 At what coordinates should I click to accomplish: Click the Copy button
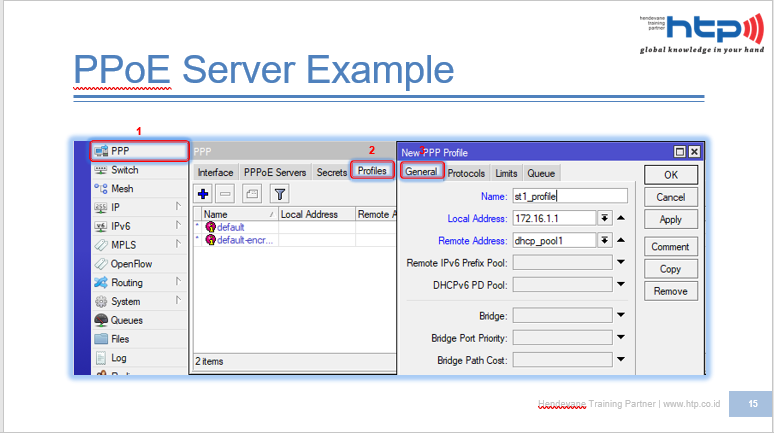tap(671, 269)
